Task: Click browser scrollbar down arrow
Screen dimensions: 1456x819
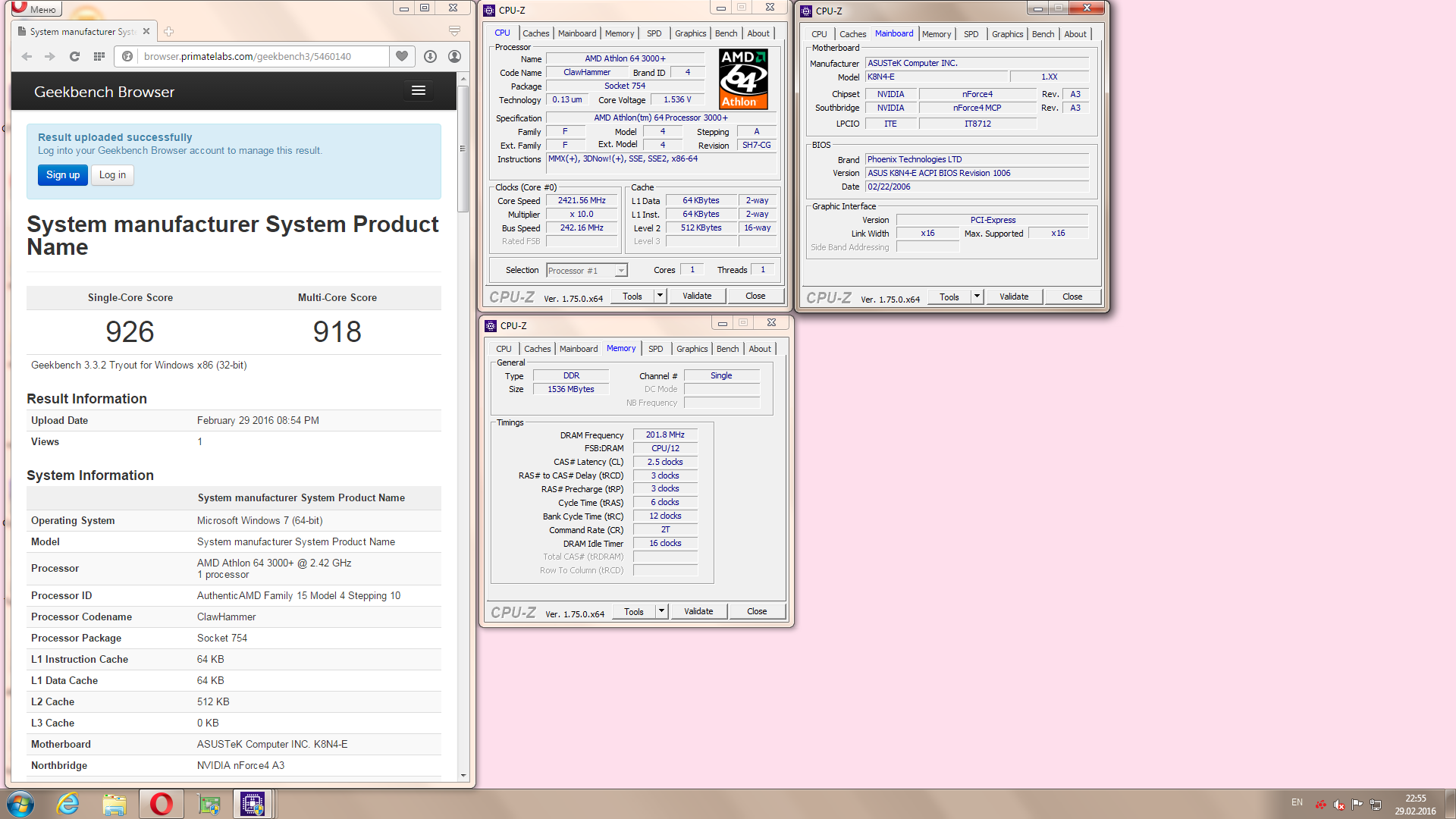Action: (463, 776)
